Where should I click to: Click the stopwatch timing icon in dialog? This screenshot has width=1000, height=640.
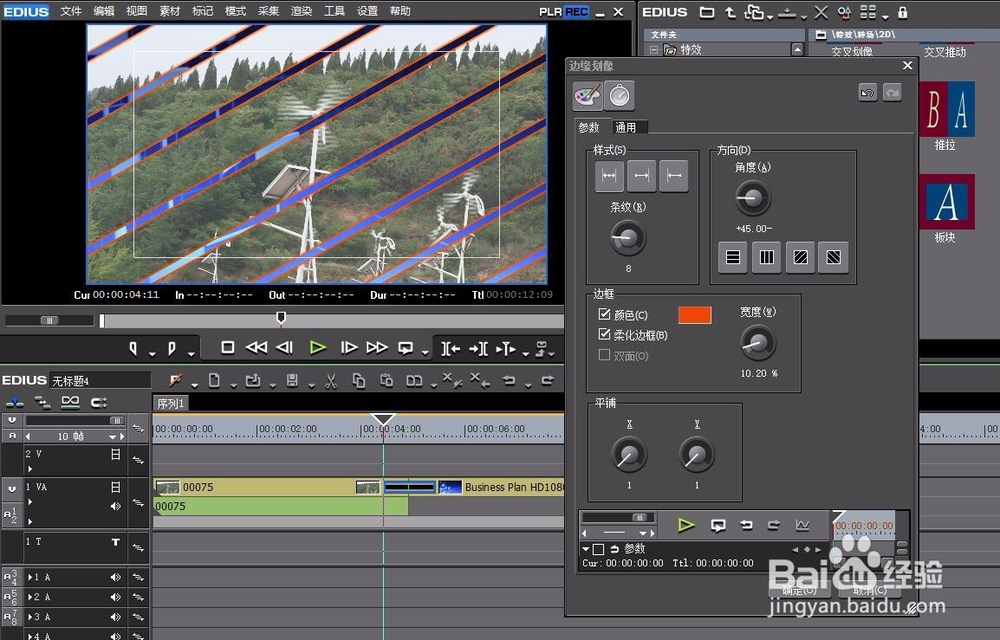(619, 96)
